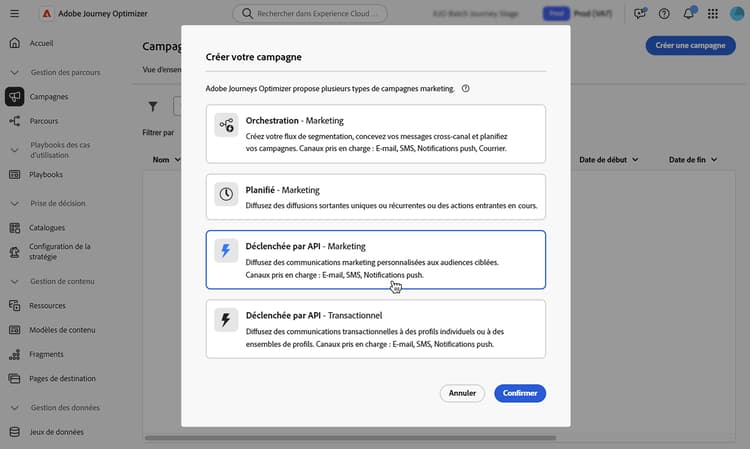Open Campagnes in the left navigation
The height and width of the screenshot is (449, 750).
coord(49,97)
